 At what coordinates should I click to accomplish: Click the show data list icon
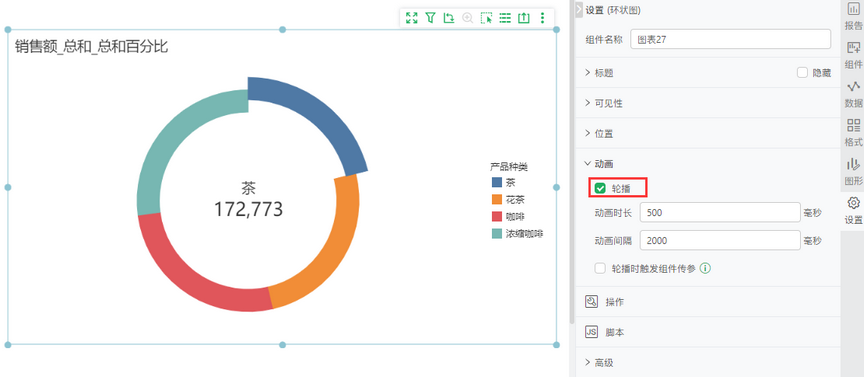(x=505, y=18)
